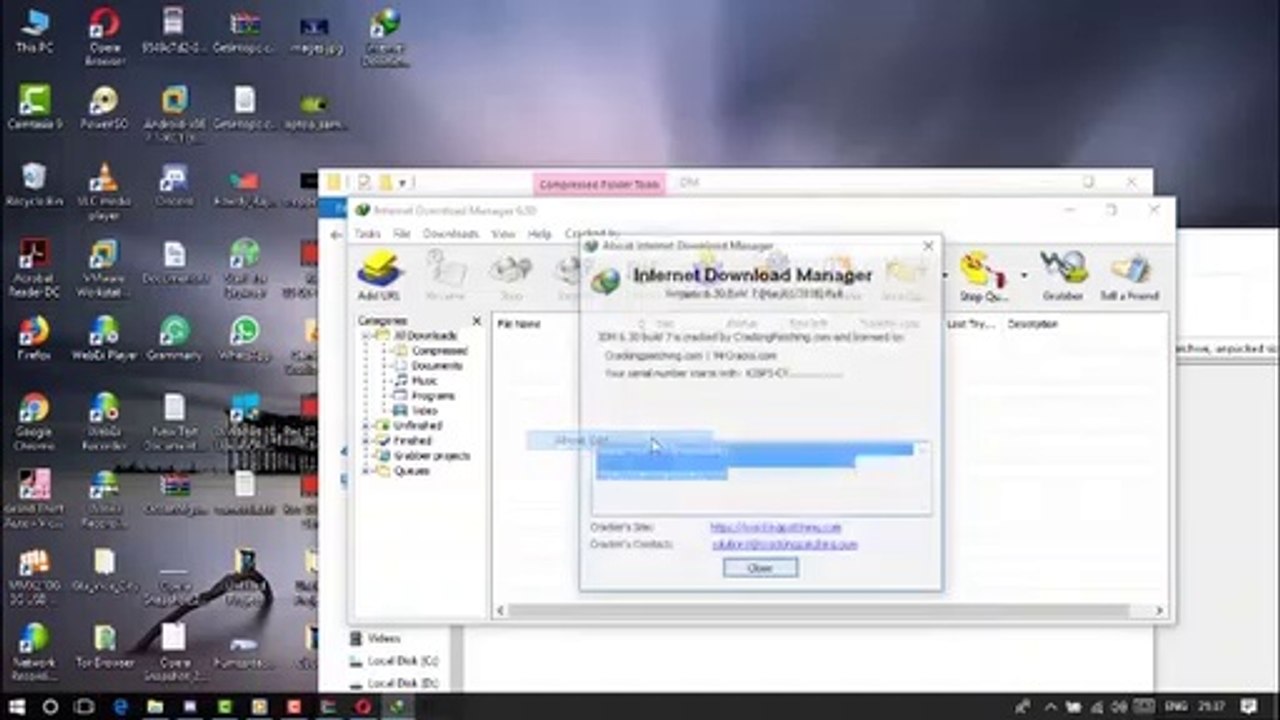The image size is (1280, 720).
Task: Click the dimmed Resume toolbar icon
Action: tap(443, 275)
